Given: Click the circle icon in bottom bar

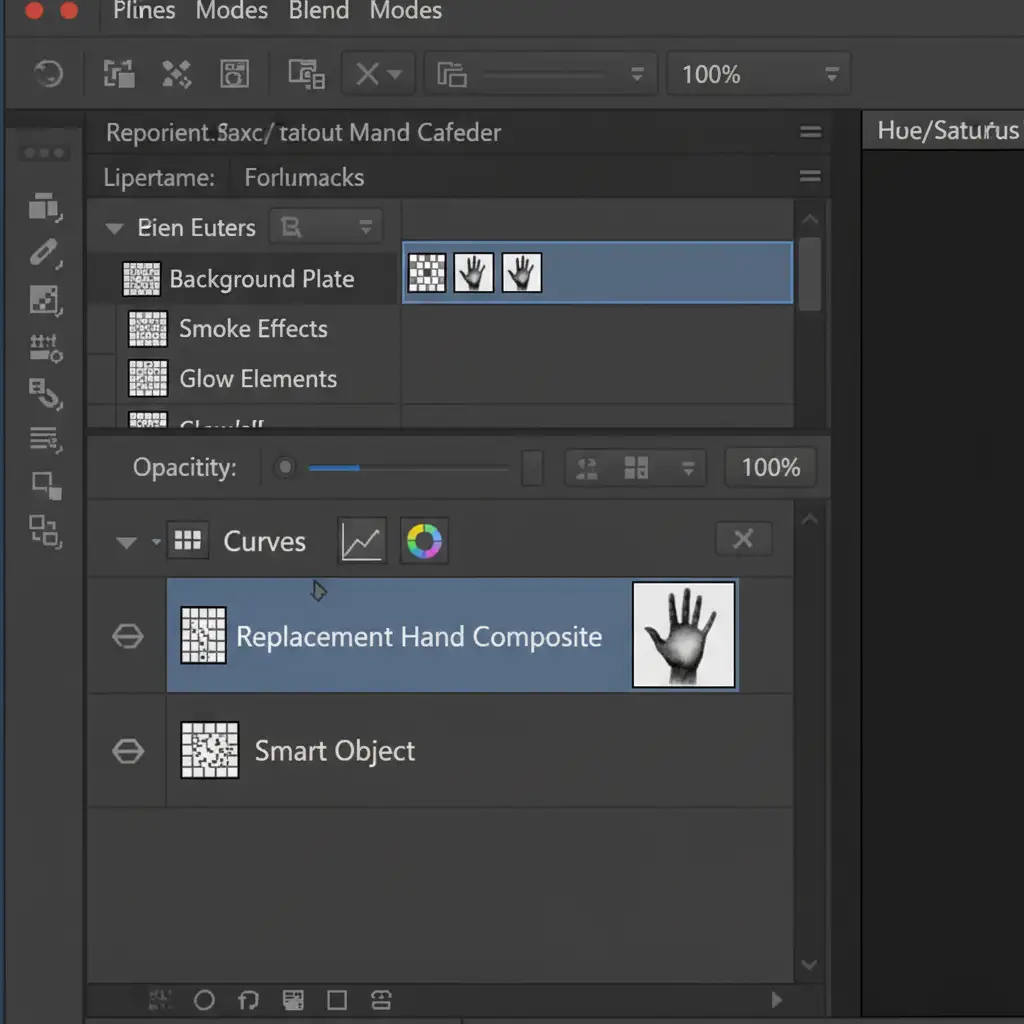Looking at the screenshot, I should click(204, 1000).
